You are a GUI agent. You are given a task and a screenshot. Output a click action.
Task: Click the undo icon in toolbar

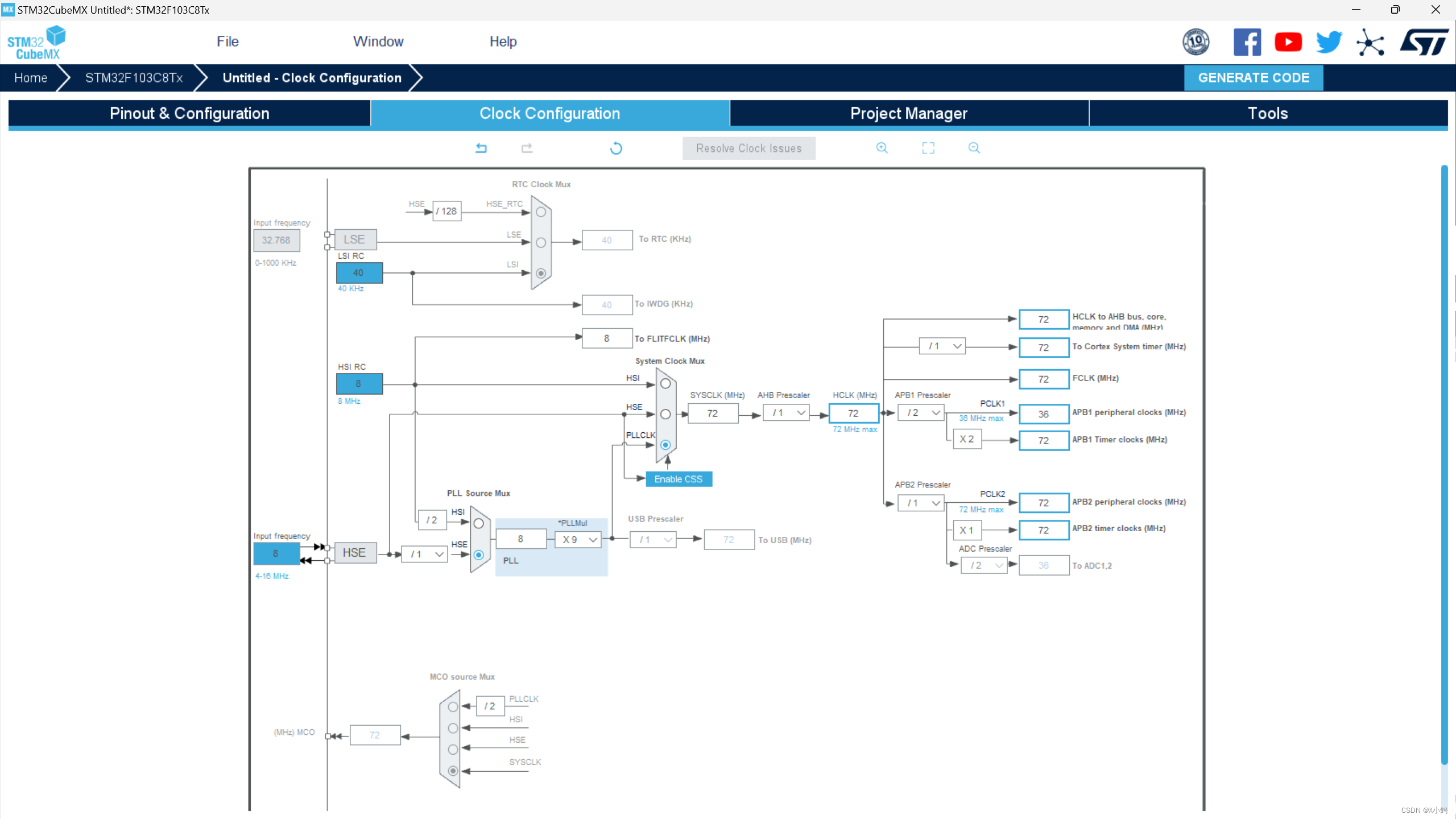click(x=480, y=148)
